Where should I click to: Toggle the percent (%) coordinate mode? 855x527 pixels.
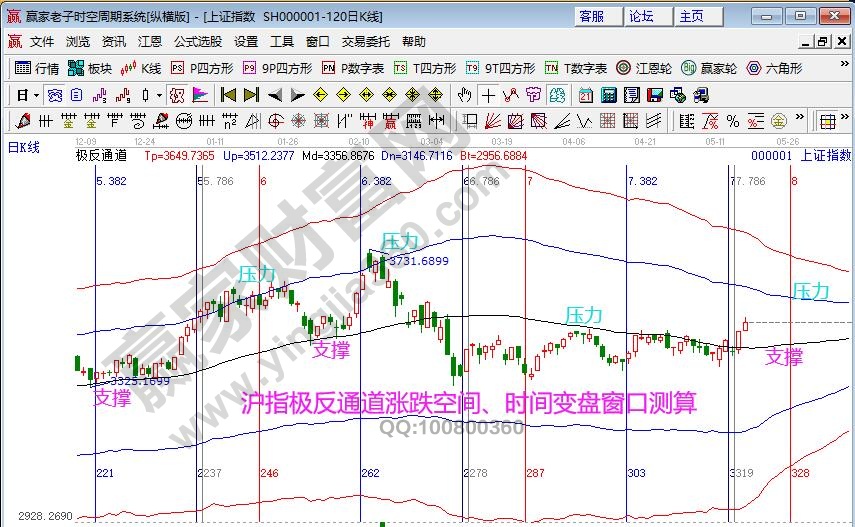coord(732,121)
